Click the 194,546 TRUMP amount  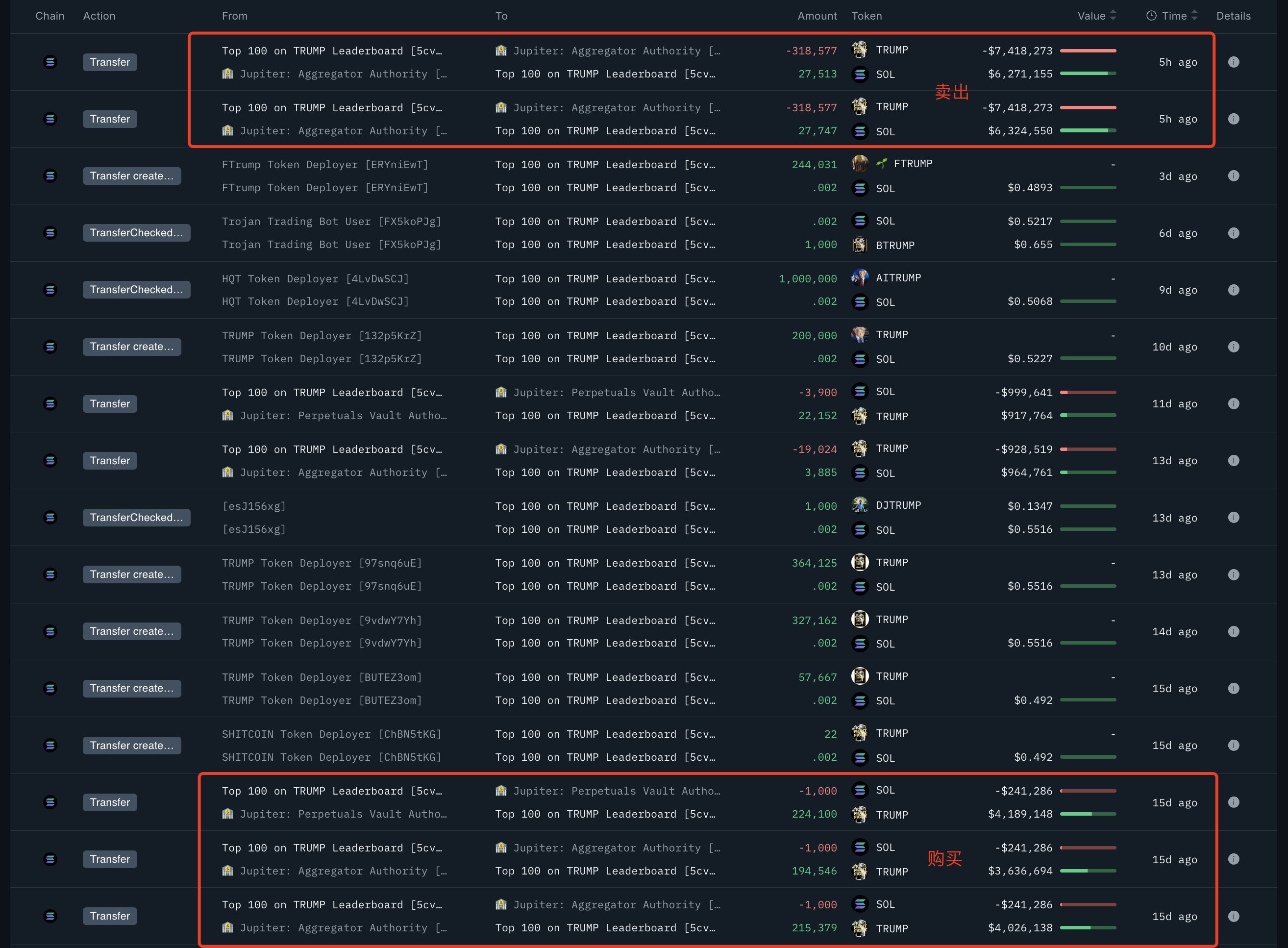click(814, 871)
